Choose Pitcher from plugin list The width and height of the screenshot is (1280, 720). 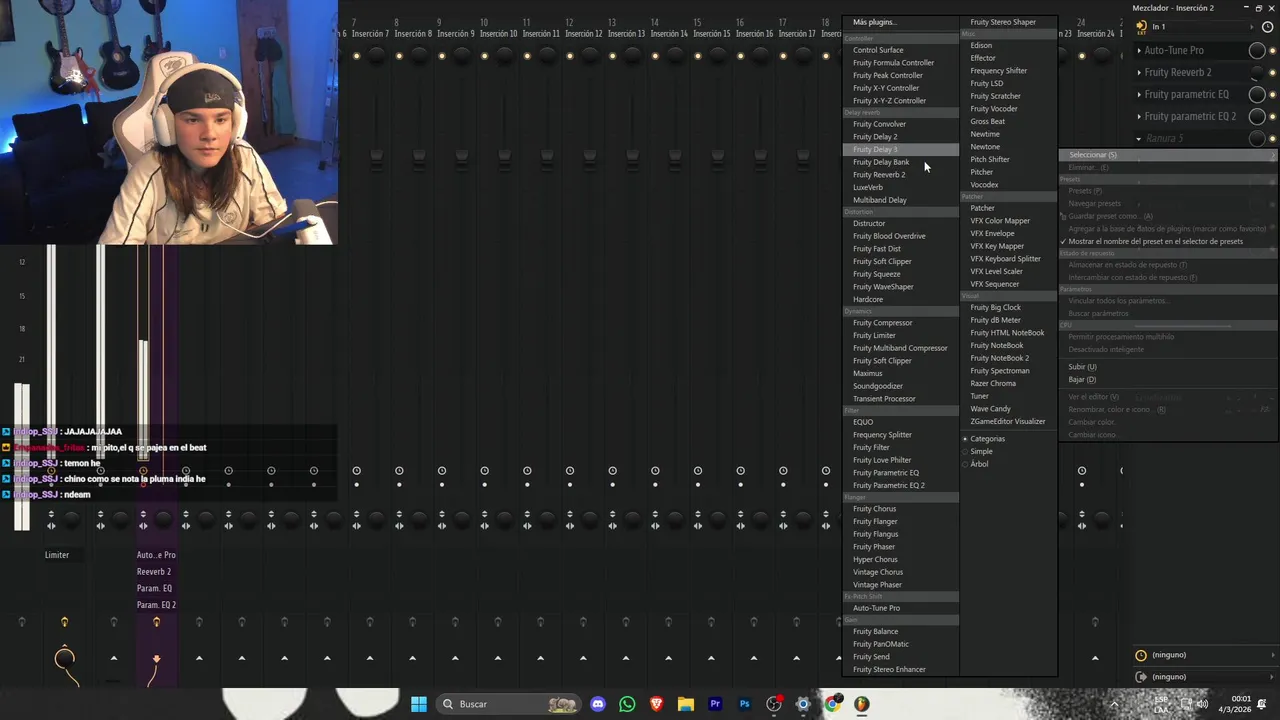[1008, 172]
